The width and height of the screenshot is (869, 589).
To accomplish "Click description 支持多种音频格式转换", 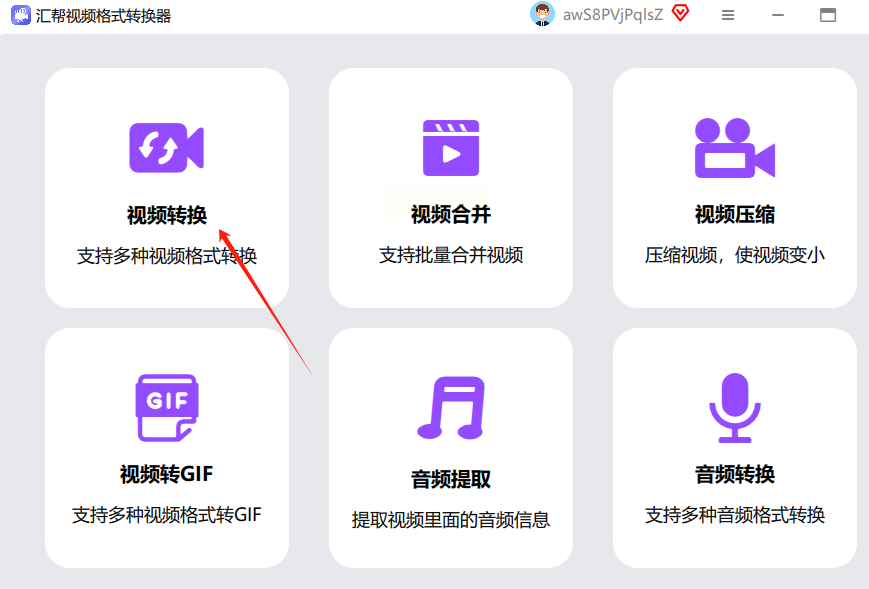I will coord(735,515).
